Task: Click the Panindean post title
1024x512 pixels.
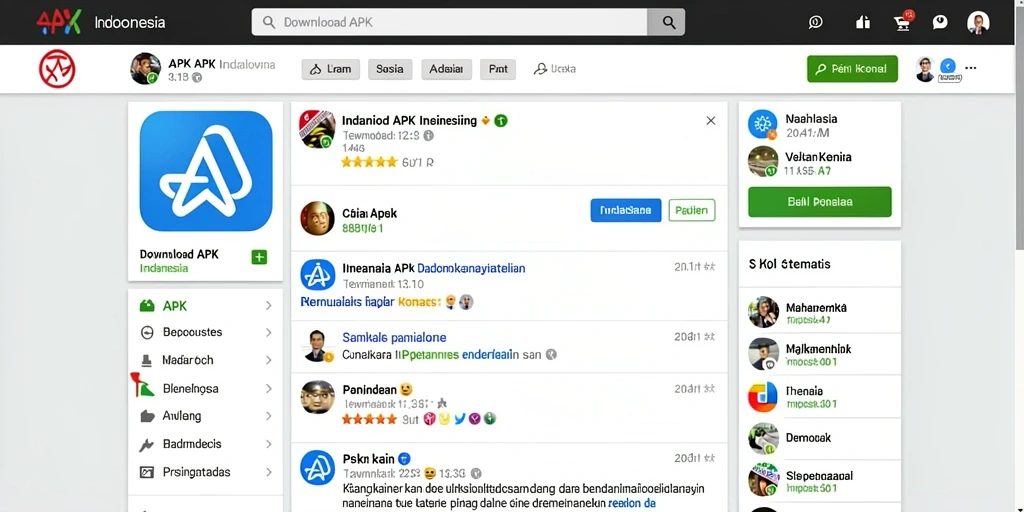Action: 370,389
